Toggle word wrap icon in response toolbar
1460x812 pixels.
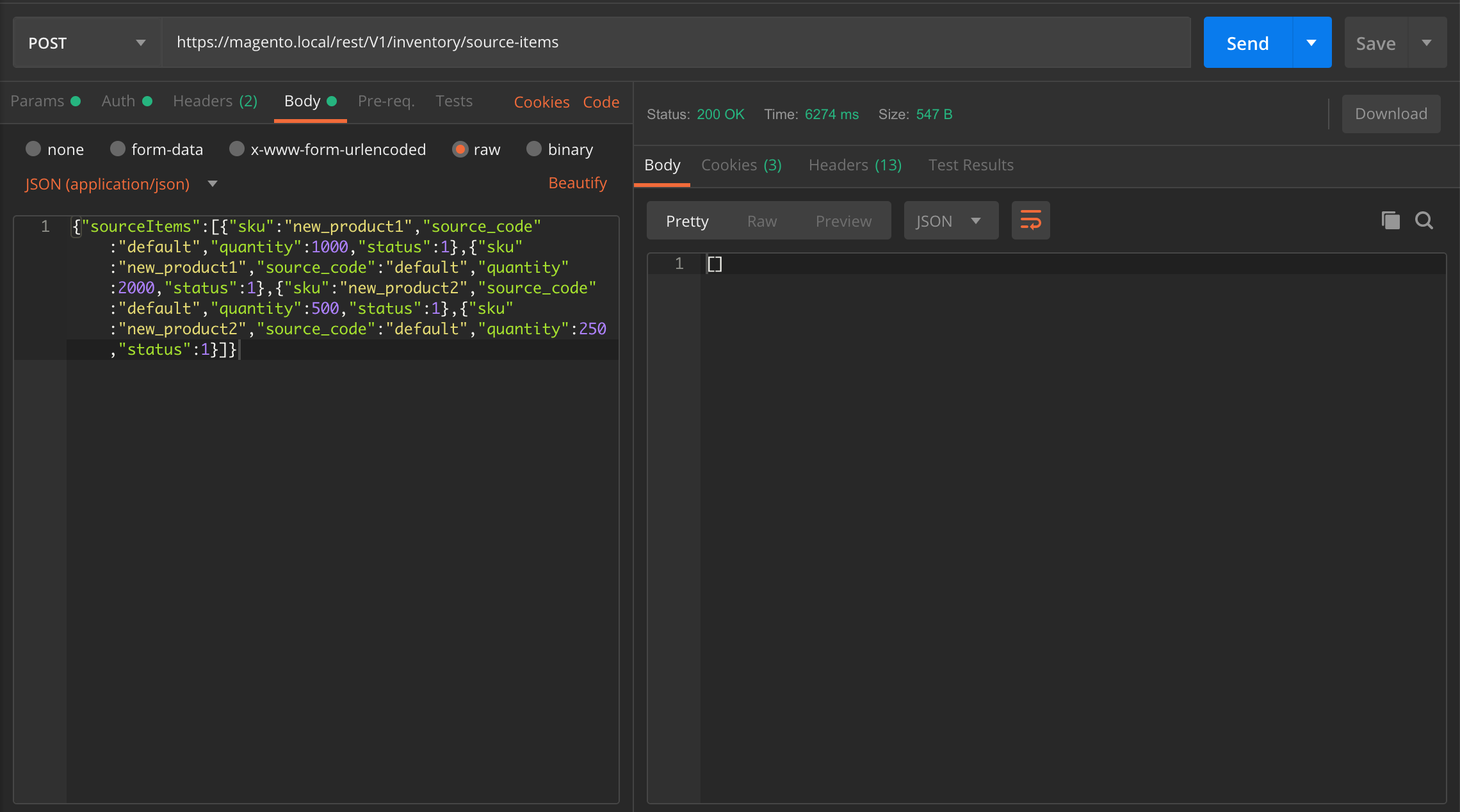[1030, 220]
